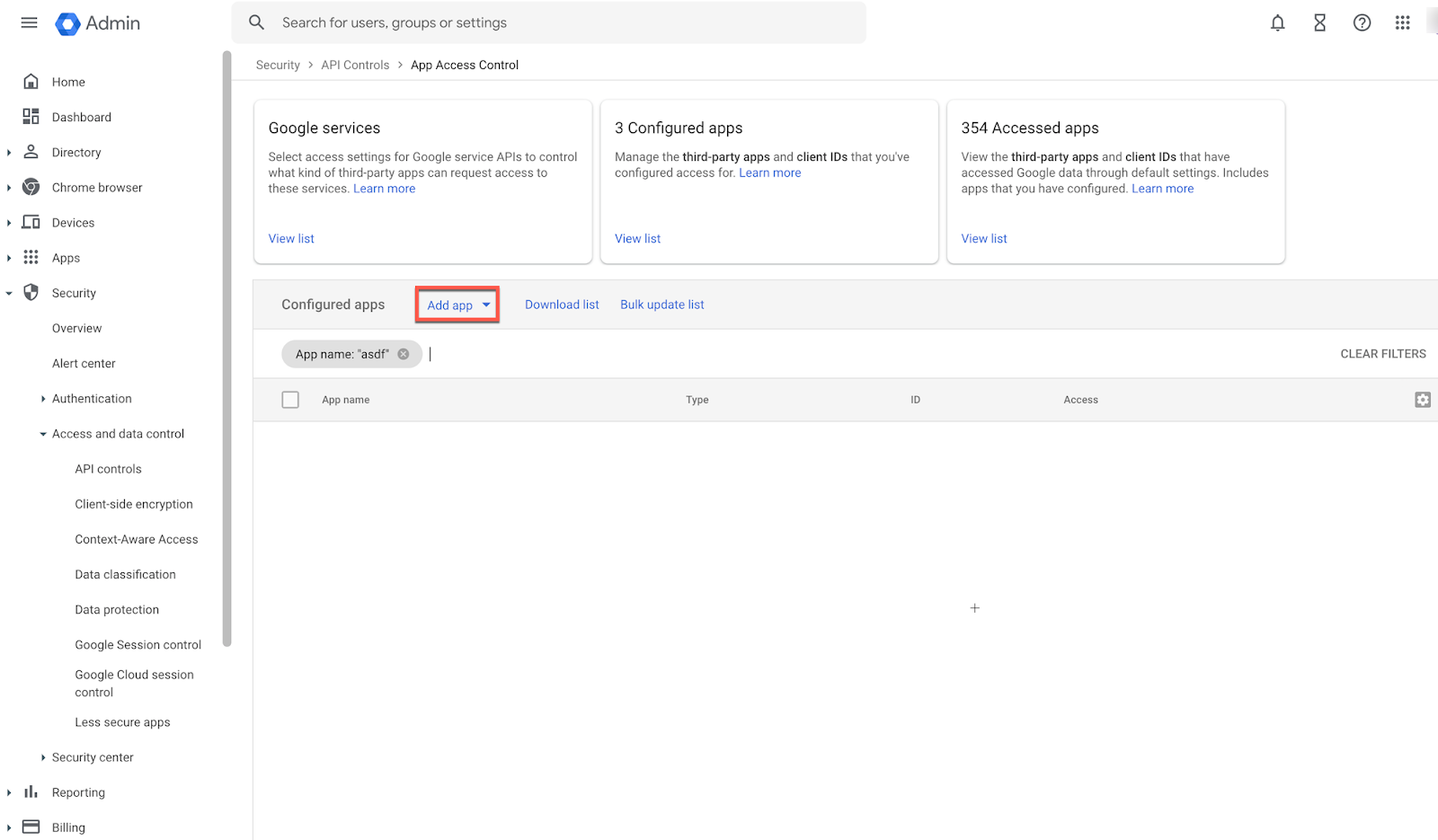Remove the asdf app name filter chip
The image size is (1438, 840).
[403, 353]
